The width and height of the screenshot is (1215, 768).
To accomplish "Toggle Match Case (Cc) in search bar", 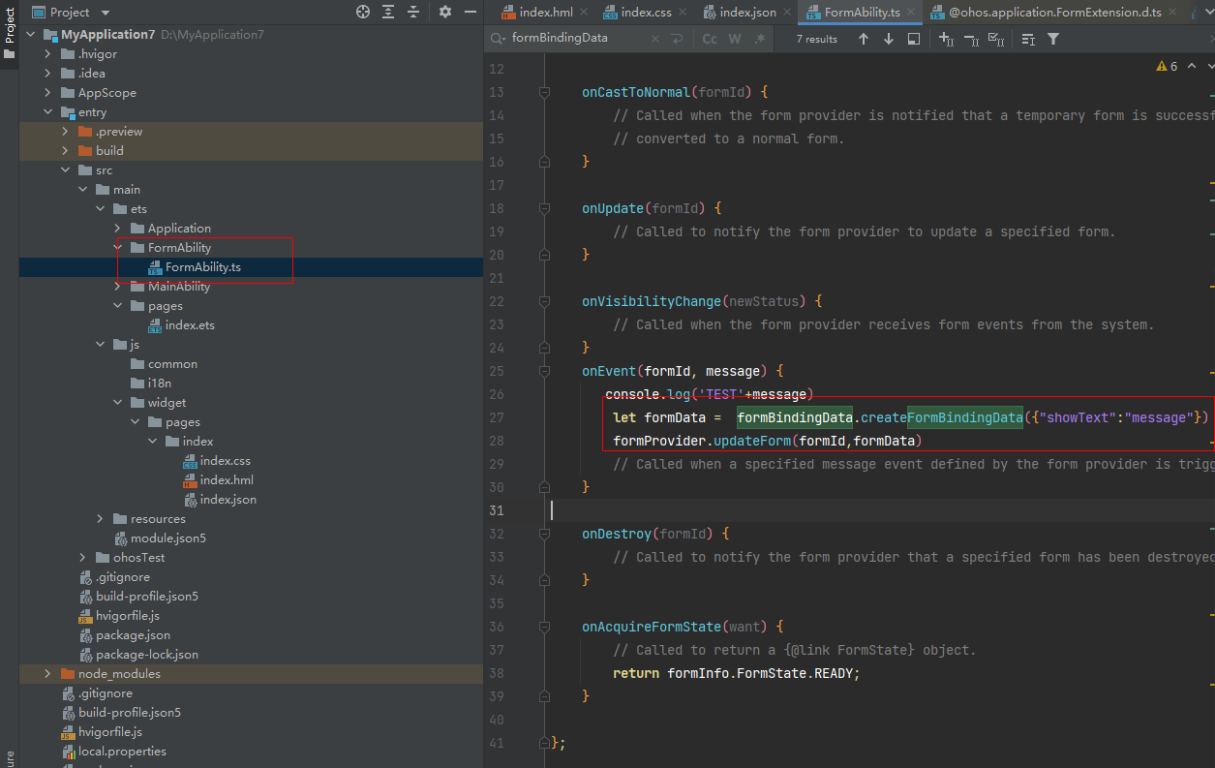I will (709, 39).
